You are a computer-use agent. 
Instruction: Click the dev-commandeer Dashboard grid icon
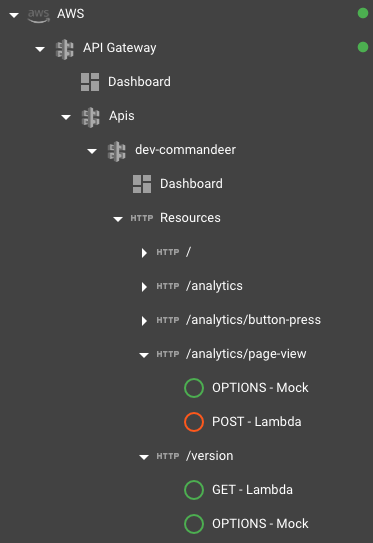pyautogui.click(x=142, y=184)
